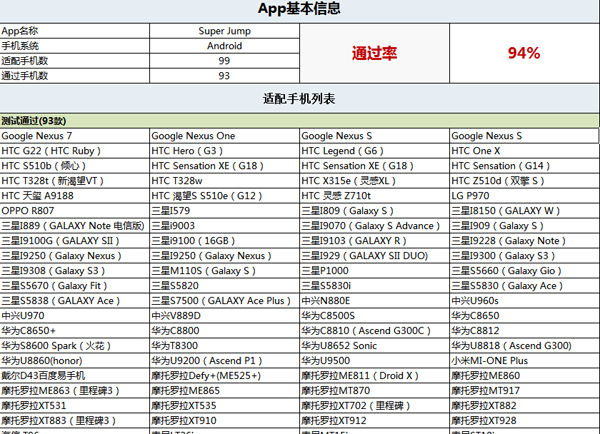The height and width of the screenshot is (434, 600).
Task: Click the "HTC S510b ( 倾心 )" cell
Action: coord(75,166)
